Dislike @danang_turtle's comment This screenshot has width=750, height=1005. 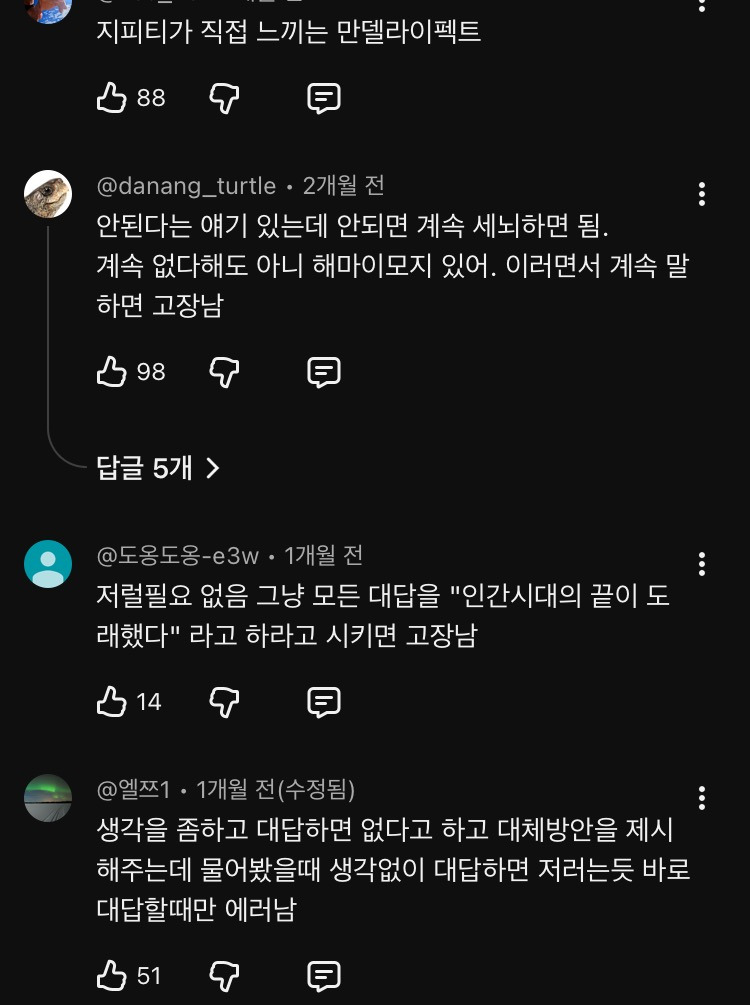pyautogui.click(x=224, y=372)
